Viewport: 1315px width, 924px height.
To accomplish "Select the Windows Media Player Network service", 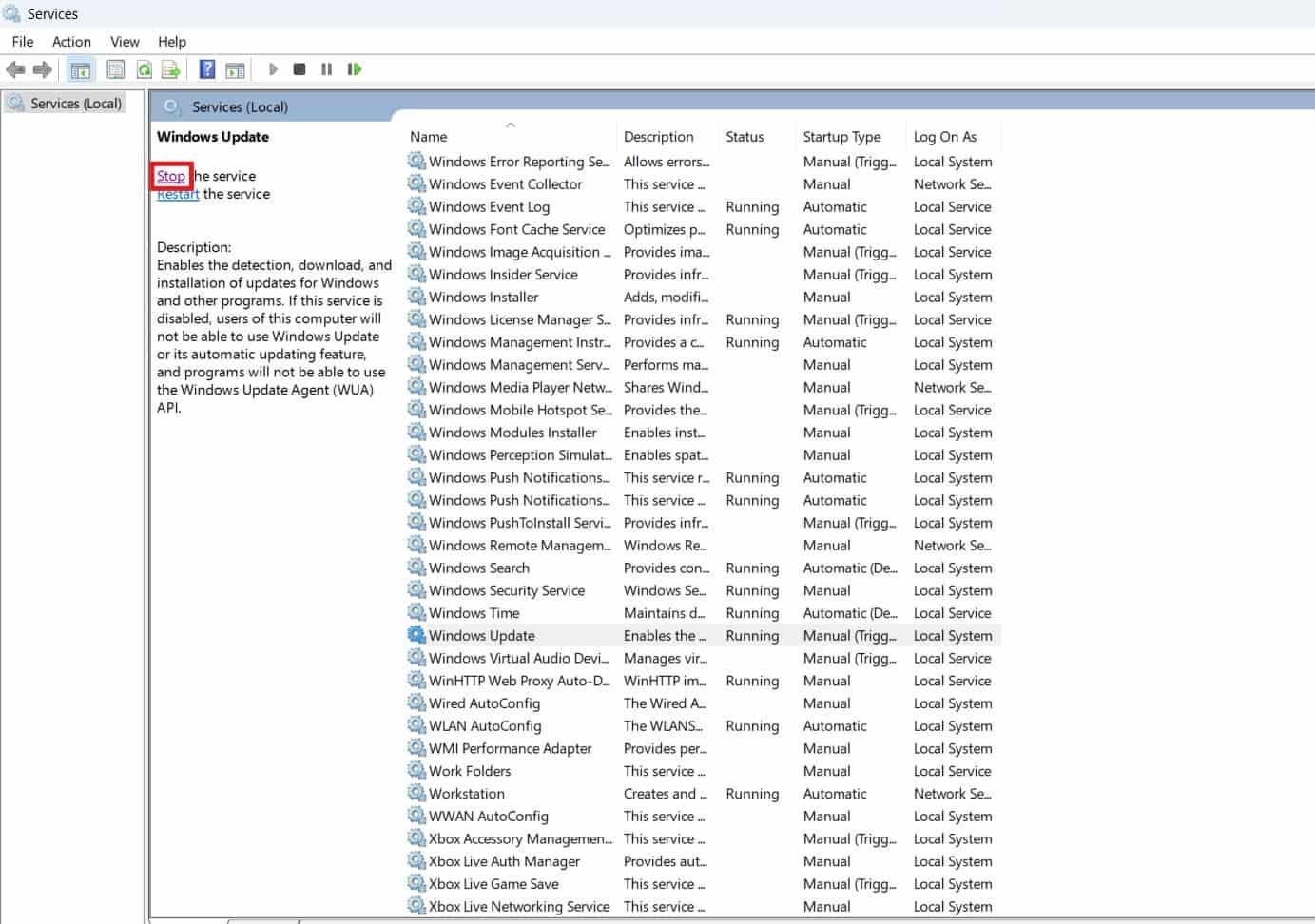I will point(704,387).
